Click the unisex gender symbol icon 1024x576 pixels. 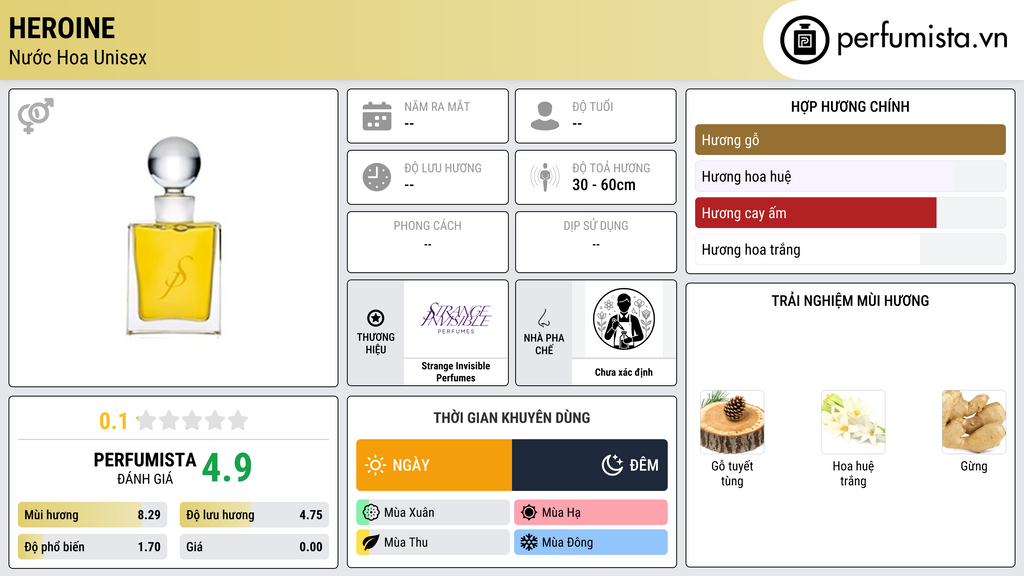(x=36, y=116)
